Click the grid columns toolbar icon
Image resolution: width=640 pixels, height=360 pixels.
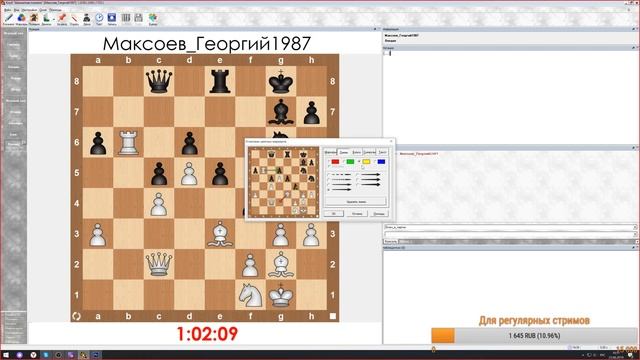[126, 17]
